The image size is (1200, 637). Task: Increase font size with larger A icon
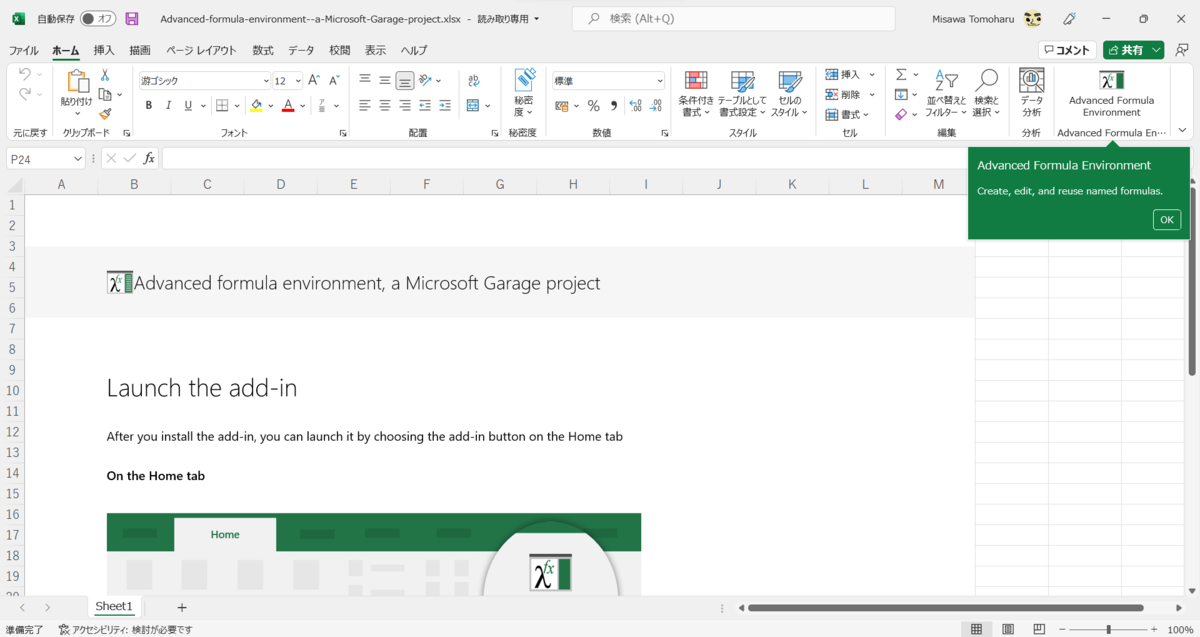tap(313, 80)
